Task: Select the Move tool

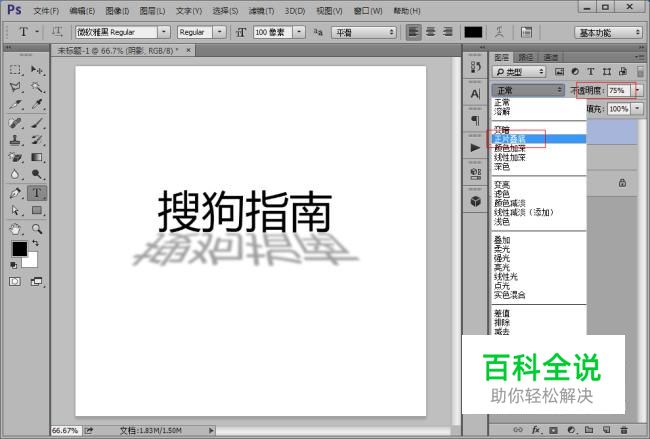Action: tap(37, 70)
